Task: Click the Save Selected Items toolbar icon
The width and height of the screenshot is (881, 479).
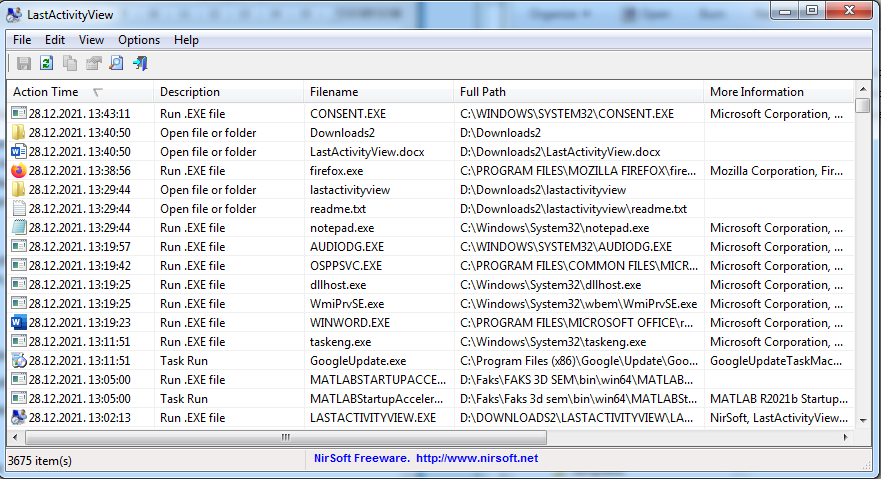Action: click(x=23, y=64)
